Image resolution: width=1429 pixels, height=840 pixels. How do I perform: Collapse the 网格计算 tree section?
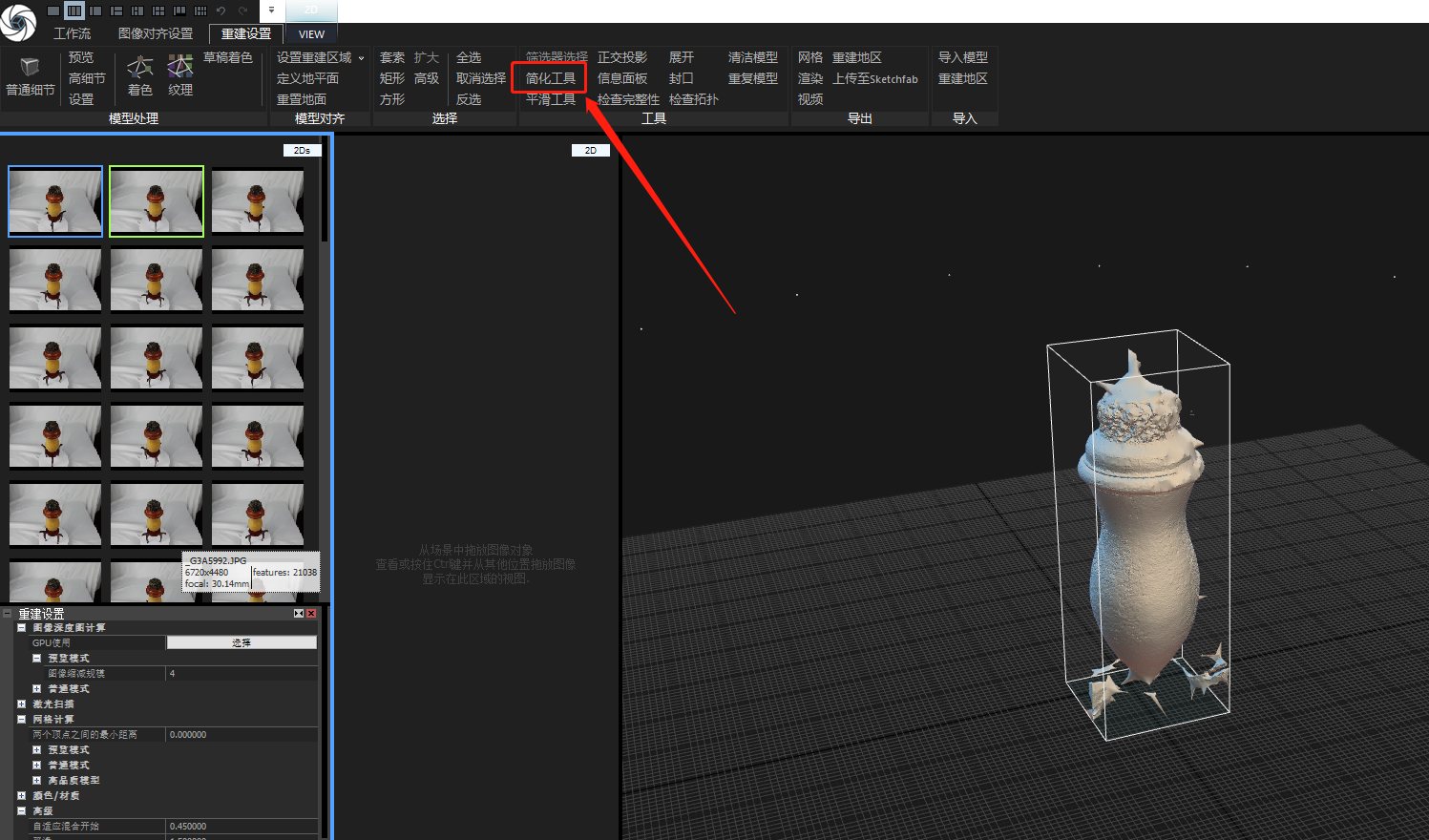[21, 719]
